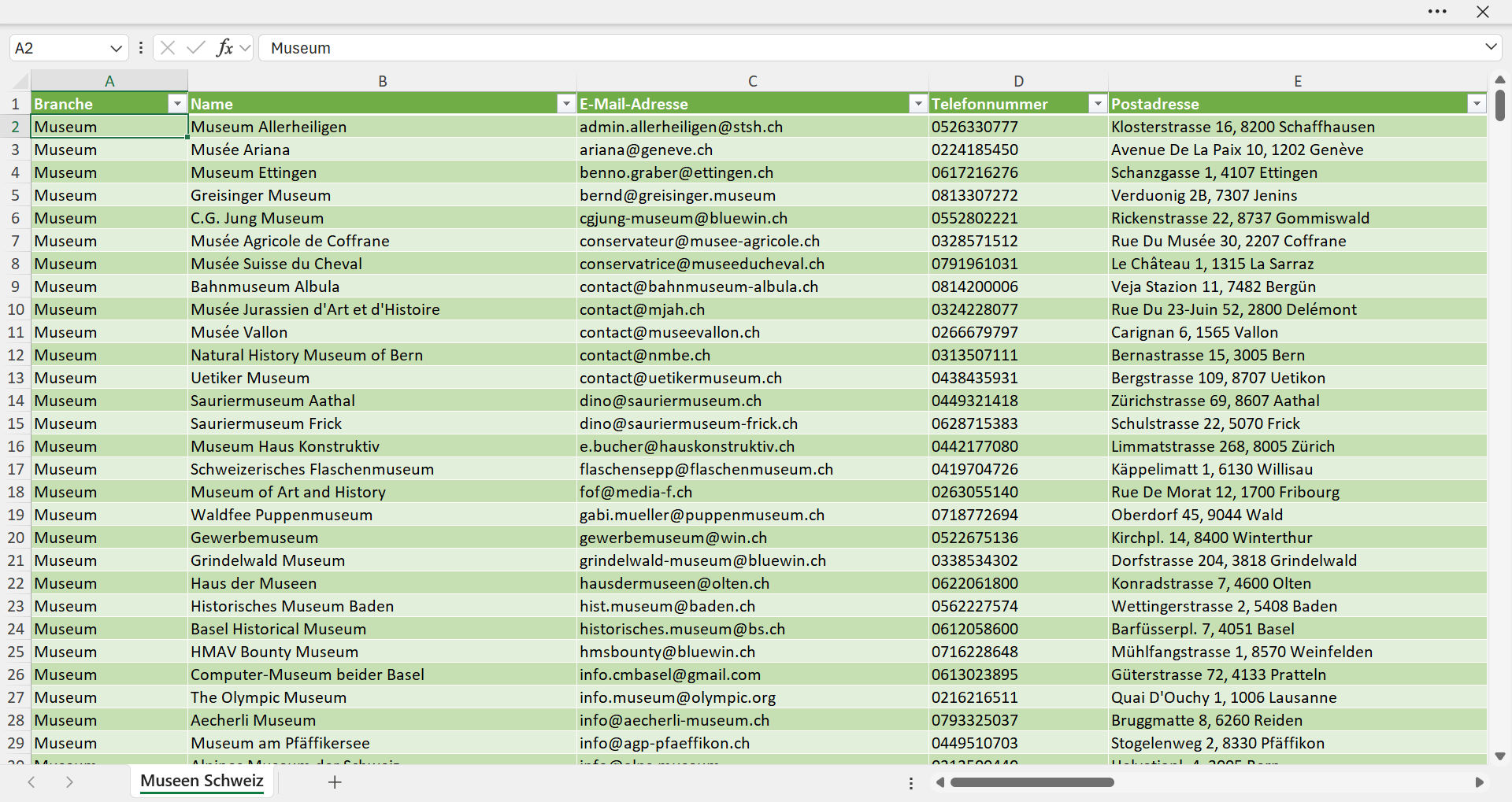Click the vertical scrollbar thumb
Screen dimensions: 1512x802
1500,105
